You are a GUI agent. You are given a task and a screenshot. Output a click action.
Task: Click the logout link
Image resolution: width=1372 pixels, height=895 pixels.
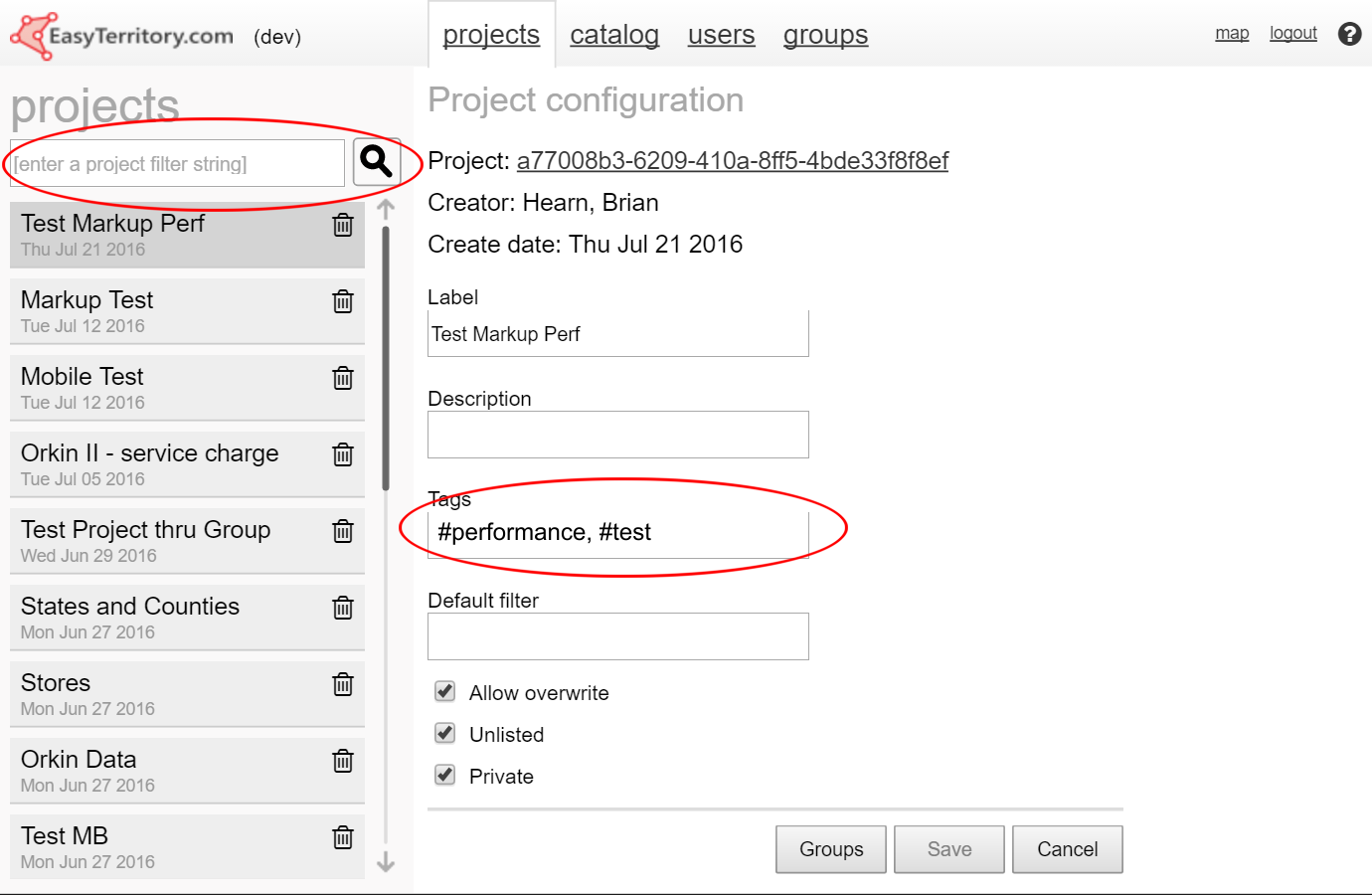pyautogui.click(x=1293, y=33)
